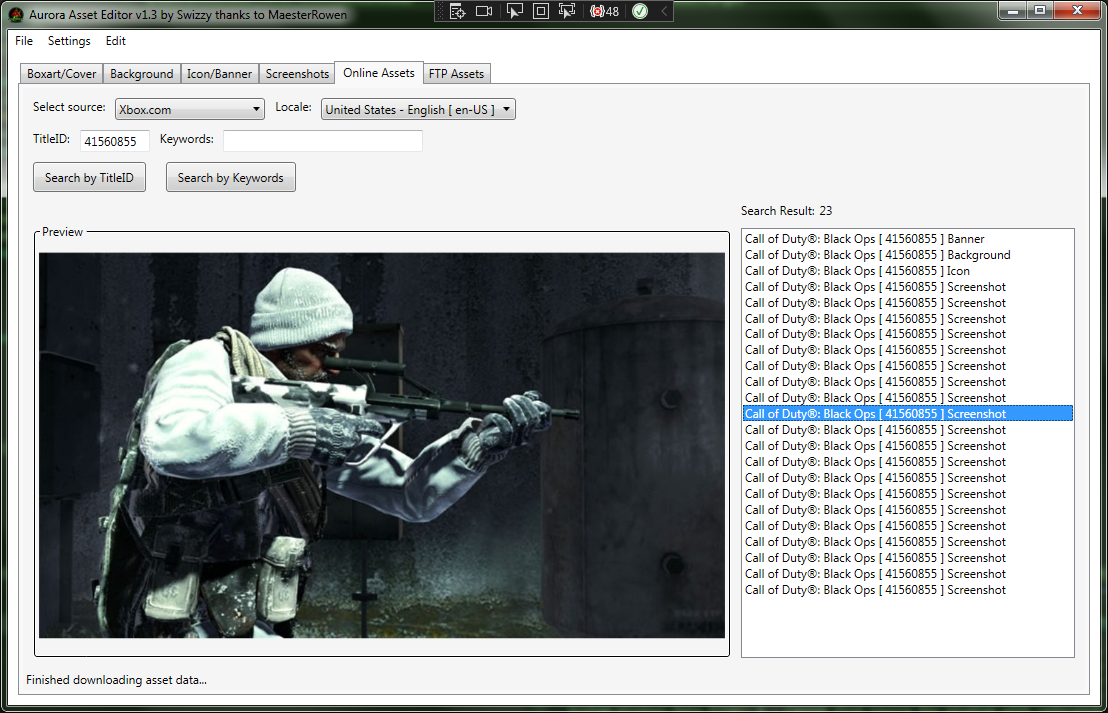Toggle display layout adorners square icon

pyautogui.click(x=541, y=11)
